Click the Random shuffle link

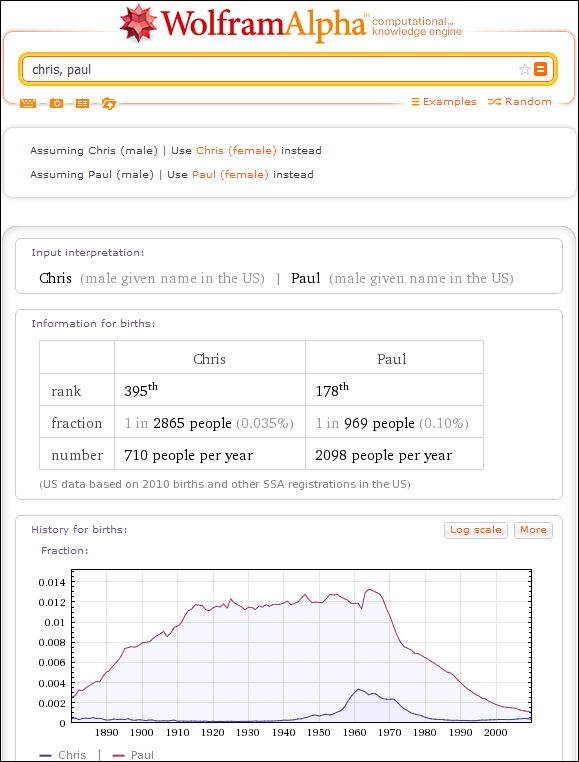tap(520, 102)
